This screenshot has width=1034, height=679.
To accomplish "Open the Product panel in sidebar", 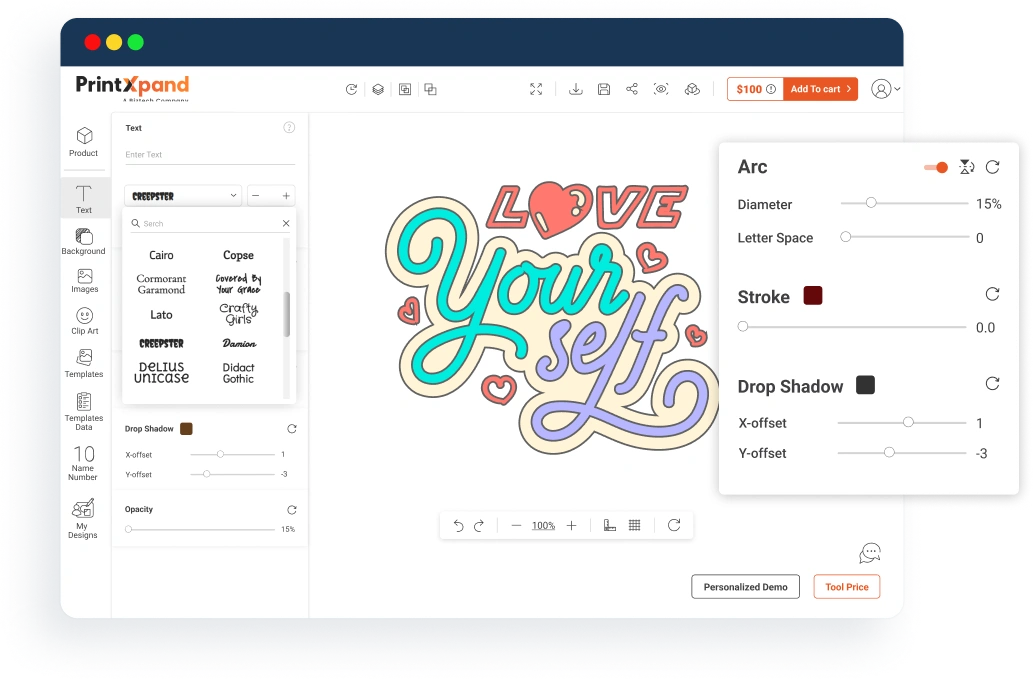I will pyautogui.click(x=84, y=142).
